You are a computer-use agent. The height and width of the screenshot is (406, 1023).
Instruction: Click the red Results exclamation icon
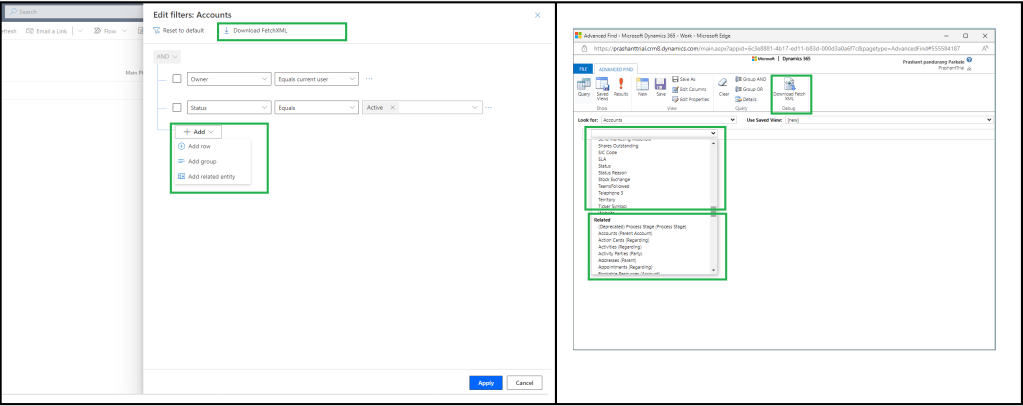(621, 85)
